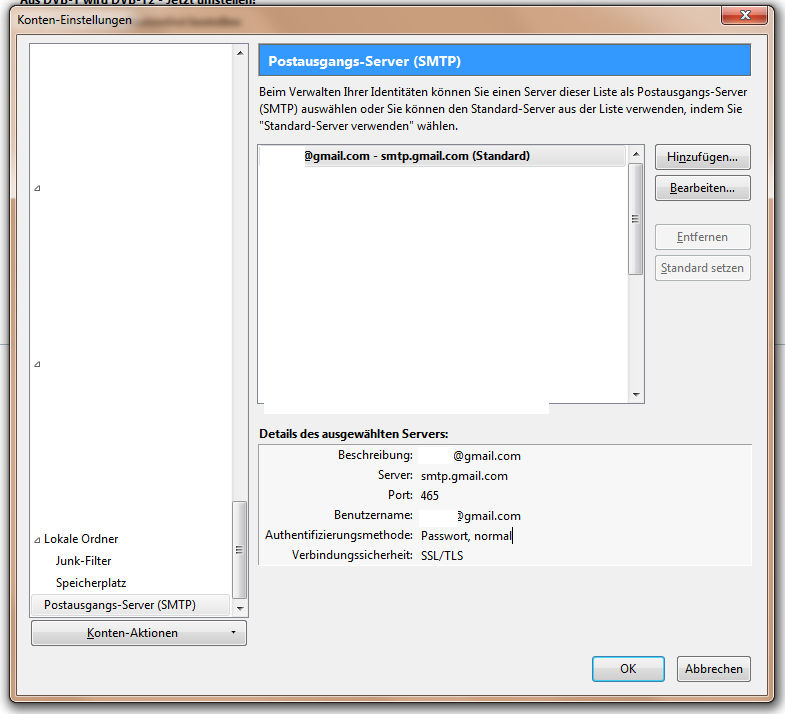Image resolution: width=785 pixels, height=714 pixels.
Task: Click server list scrollbar up arrow
Action: pyautogui.click(x=636, y=154)
